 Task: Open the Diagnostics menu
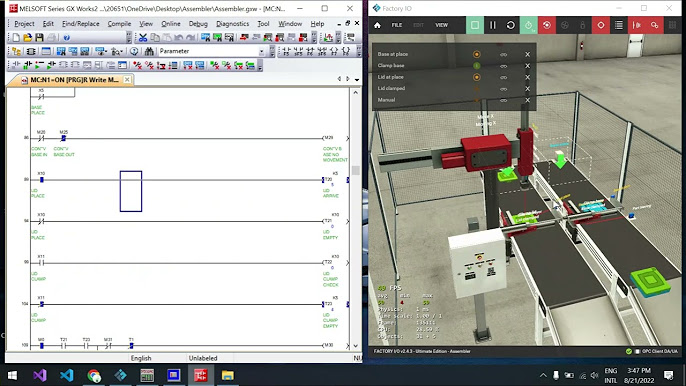[232, 24]
